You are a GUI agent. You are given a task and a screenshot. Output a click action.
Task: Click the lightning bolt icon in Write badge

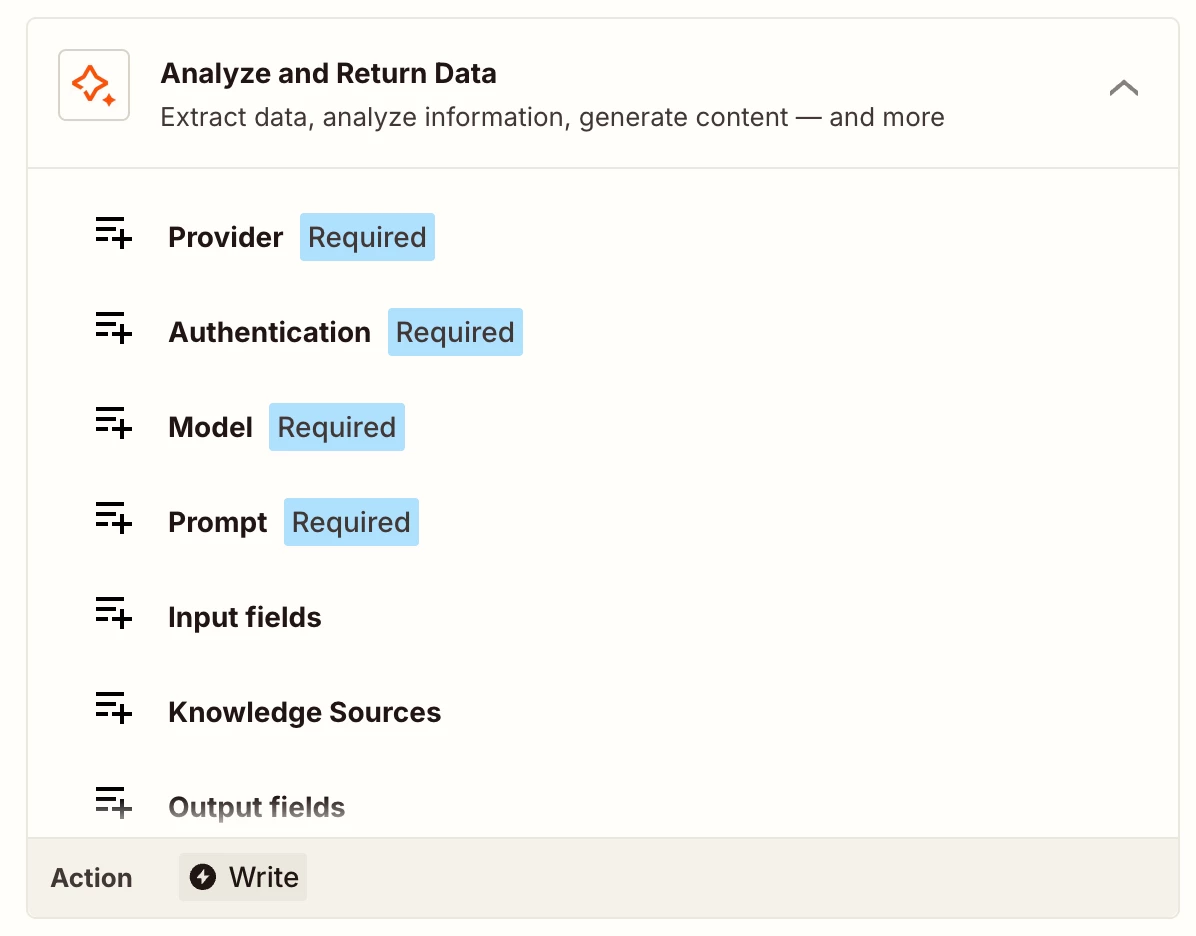[203, 877]
